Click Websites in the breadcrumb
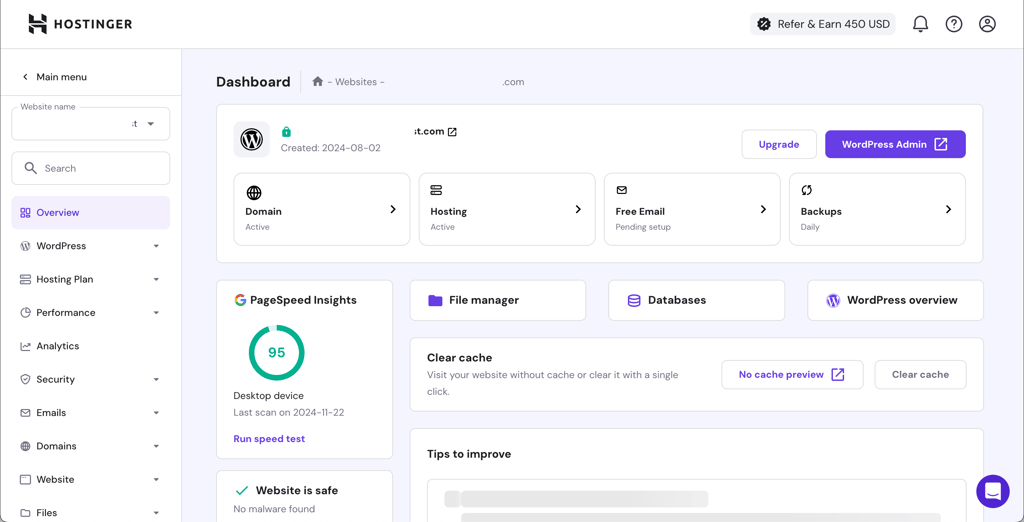The width and height of the screenshot is (1024, 522). tap(356, 82)
